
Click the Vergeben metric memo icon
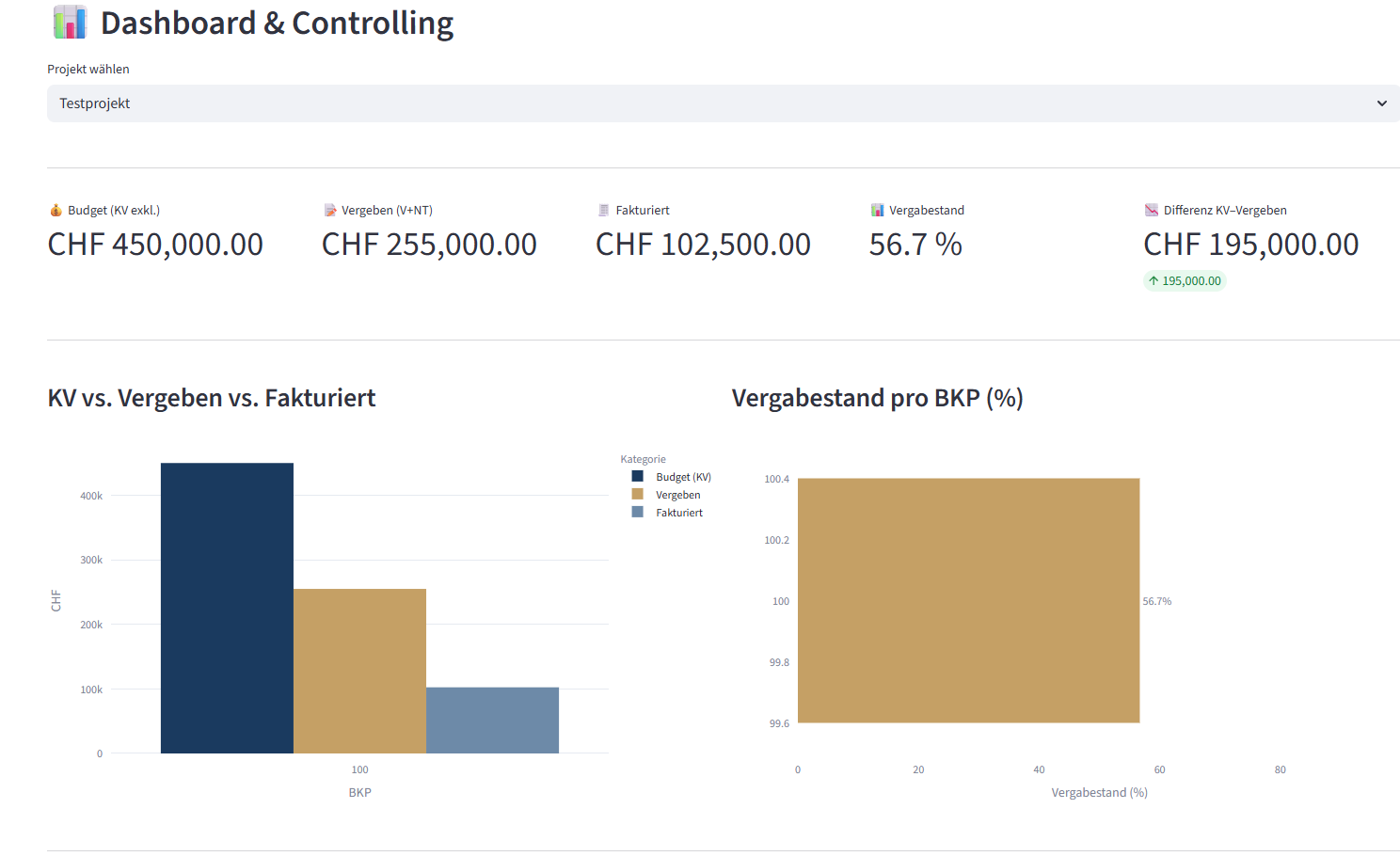[x=330, y=210]
